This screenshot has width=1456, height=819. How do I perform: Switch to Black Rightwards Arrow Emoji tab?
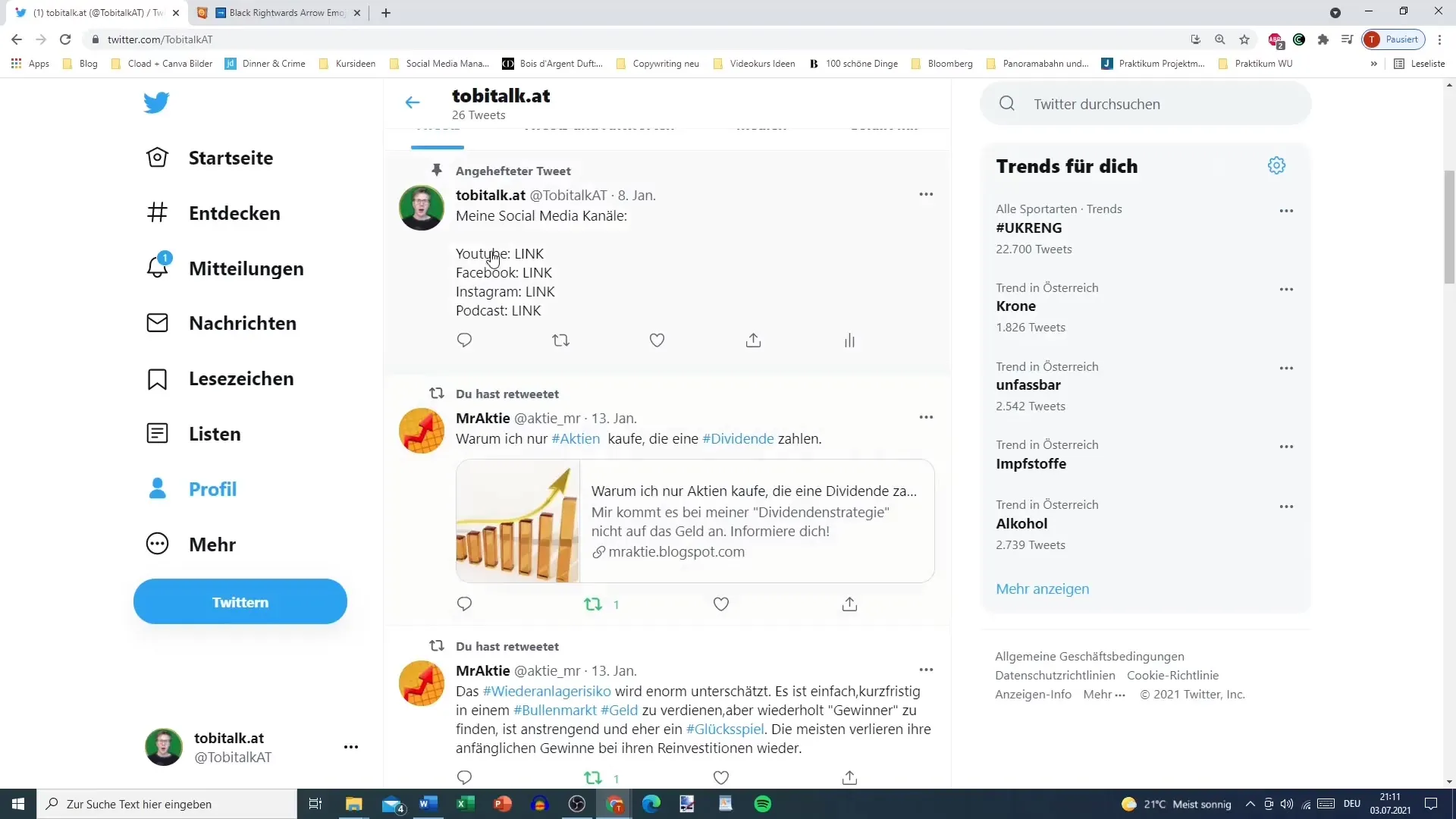tap(278, 13)
